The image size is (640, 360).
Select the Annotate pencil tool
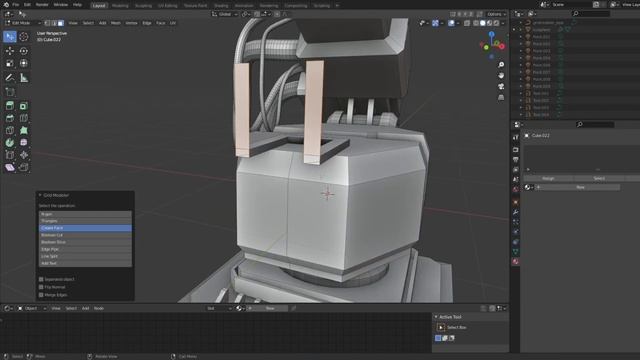[x=10, y=78]
